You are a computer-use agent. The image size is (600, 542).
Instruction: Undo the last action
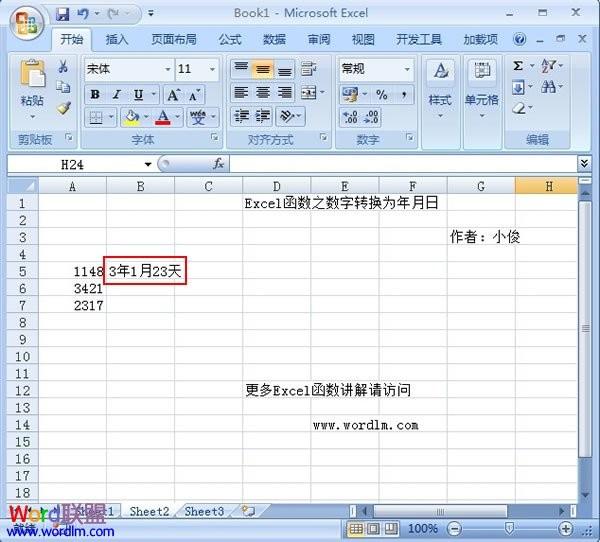[x=83, y=14]
